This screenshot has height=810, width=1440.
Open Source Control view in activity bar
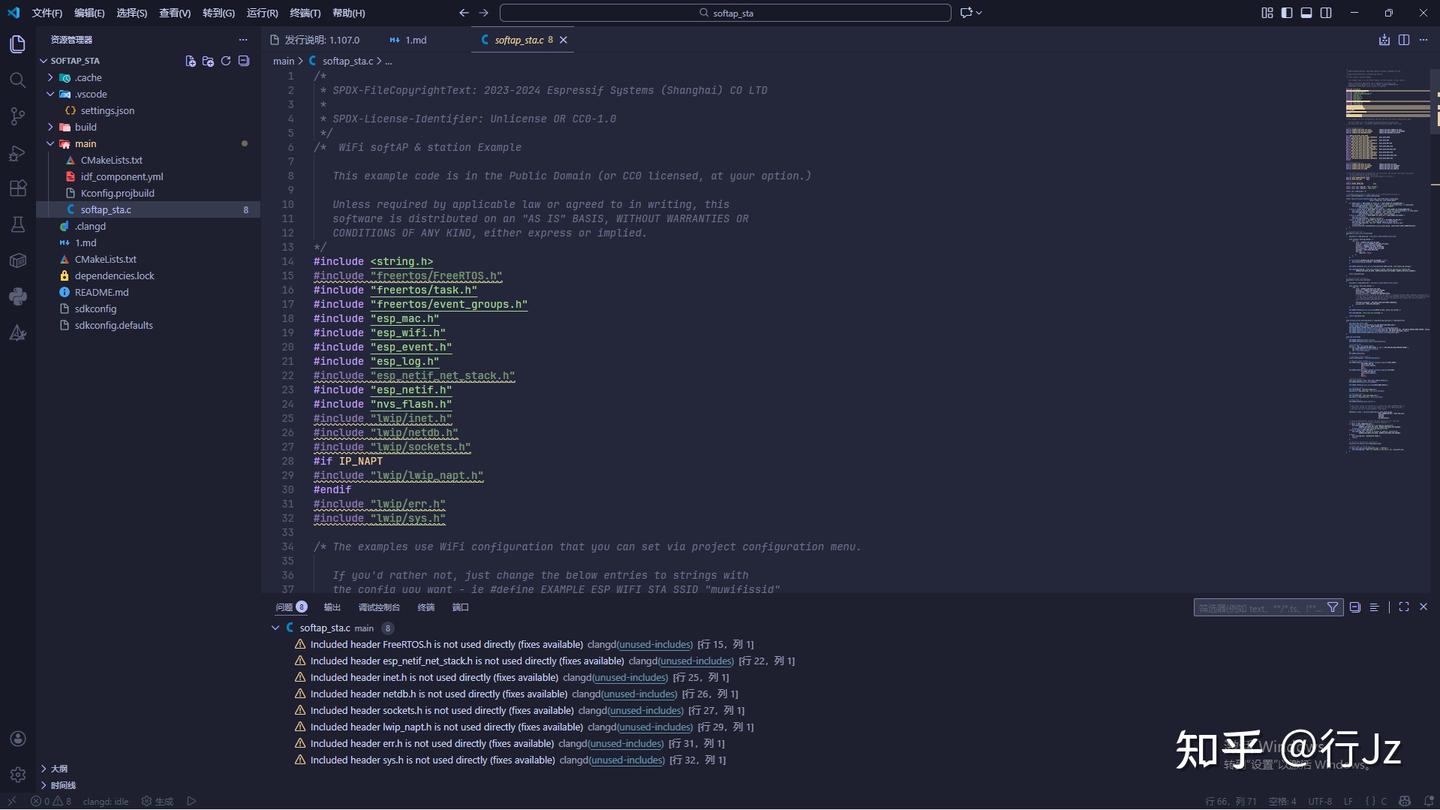click(x=17, y=116)
